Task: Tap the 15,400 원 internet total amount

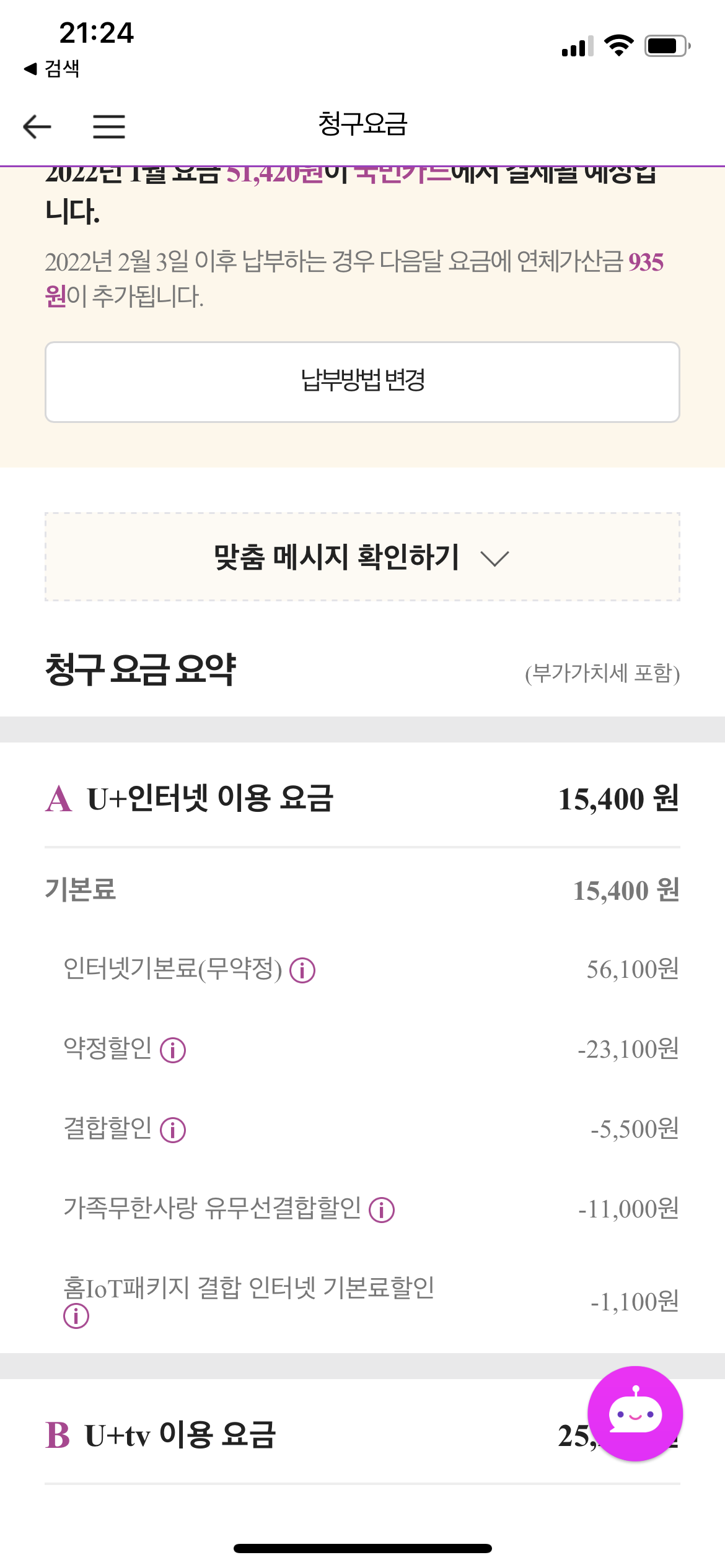Action: 618,799
